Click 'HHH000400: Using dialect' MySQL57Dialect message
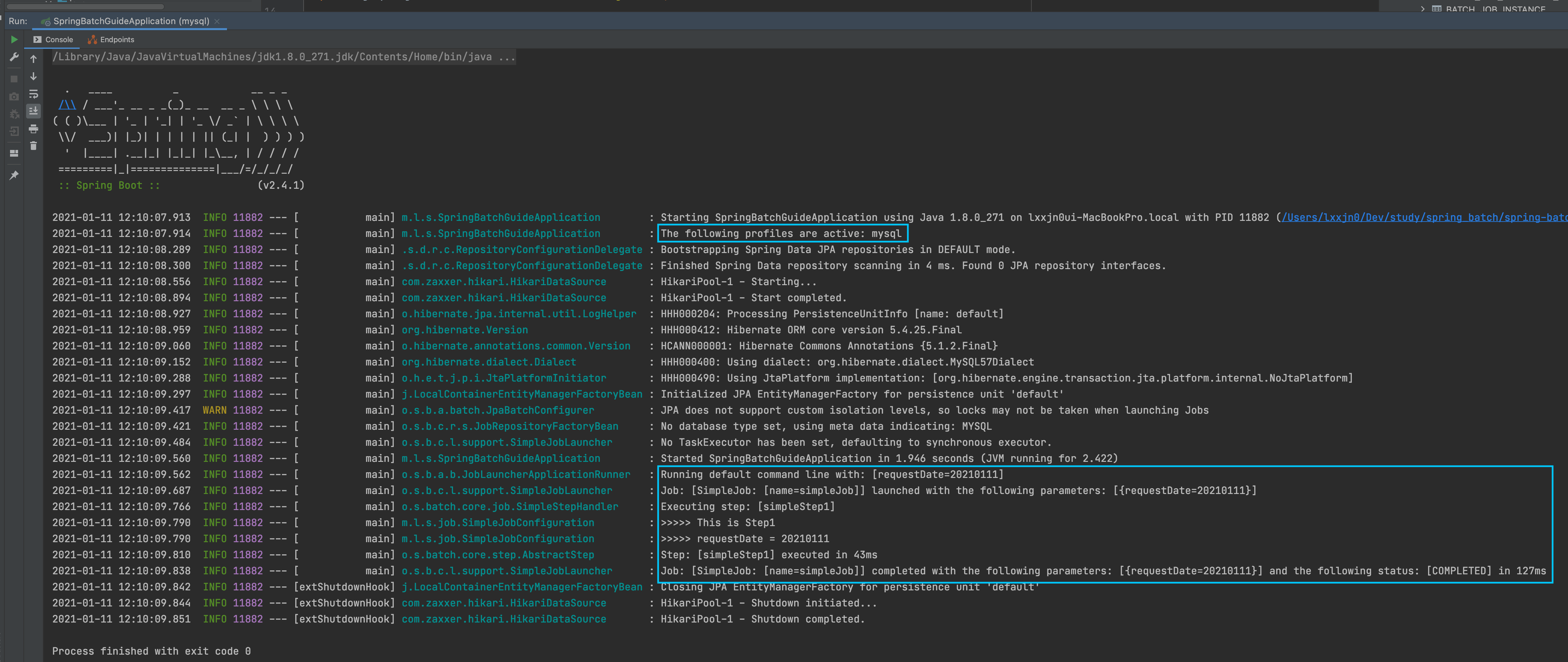Screen dimensions: 1568x662 pyautogui.click(x=847, y=363)
